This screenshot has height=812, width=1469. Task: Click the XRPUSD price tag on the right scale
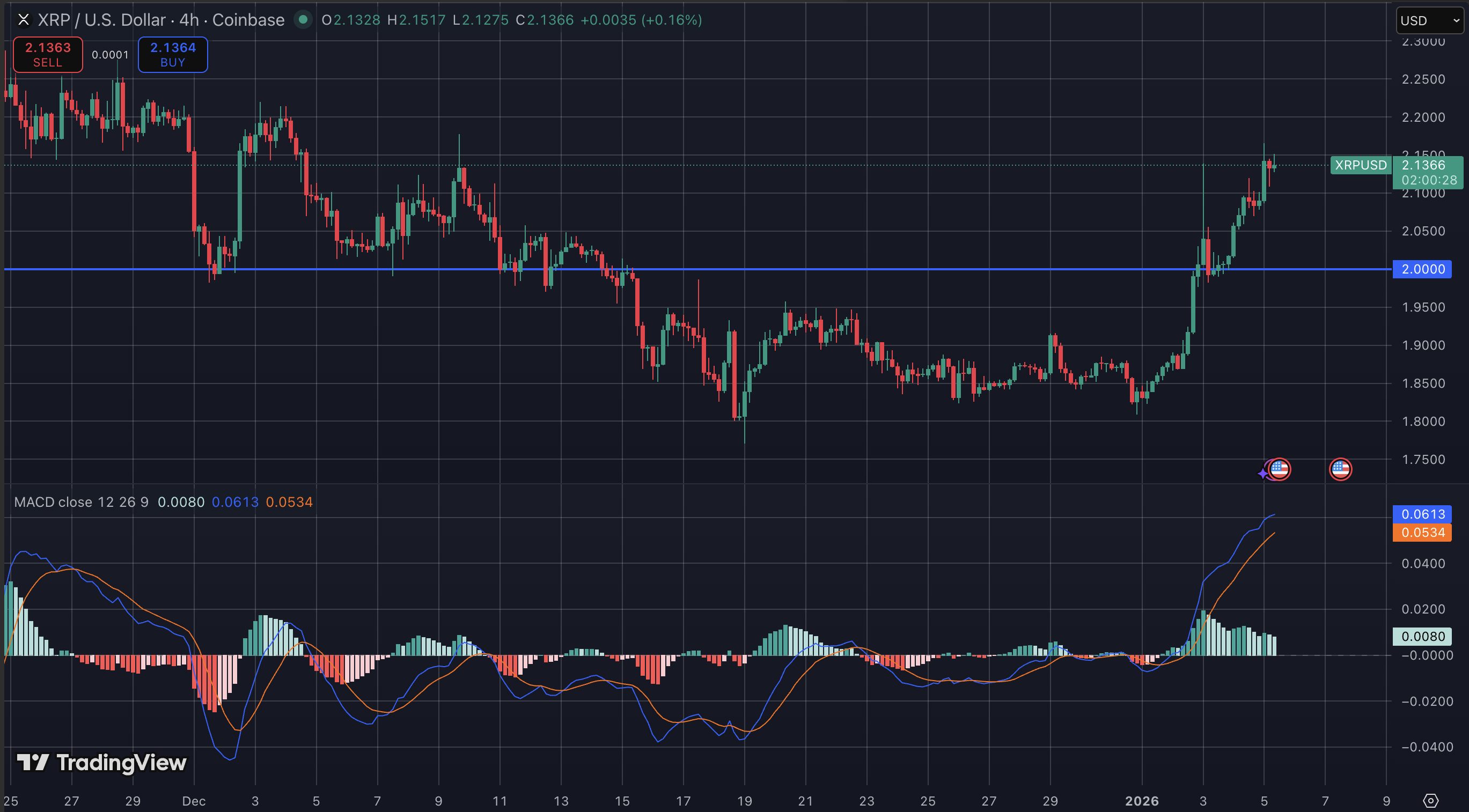click(x=1361, y=165)
